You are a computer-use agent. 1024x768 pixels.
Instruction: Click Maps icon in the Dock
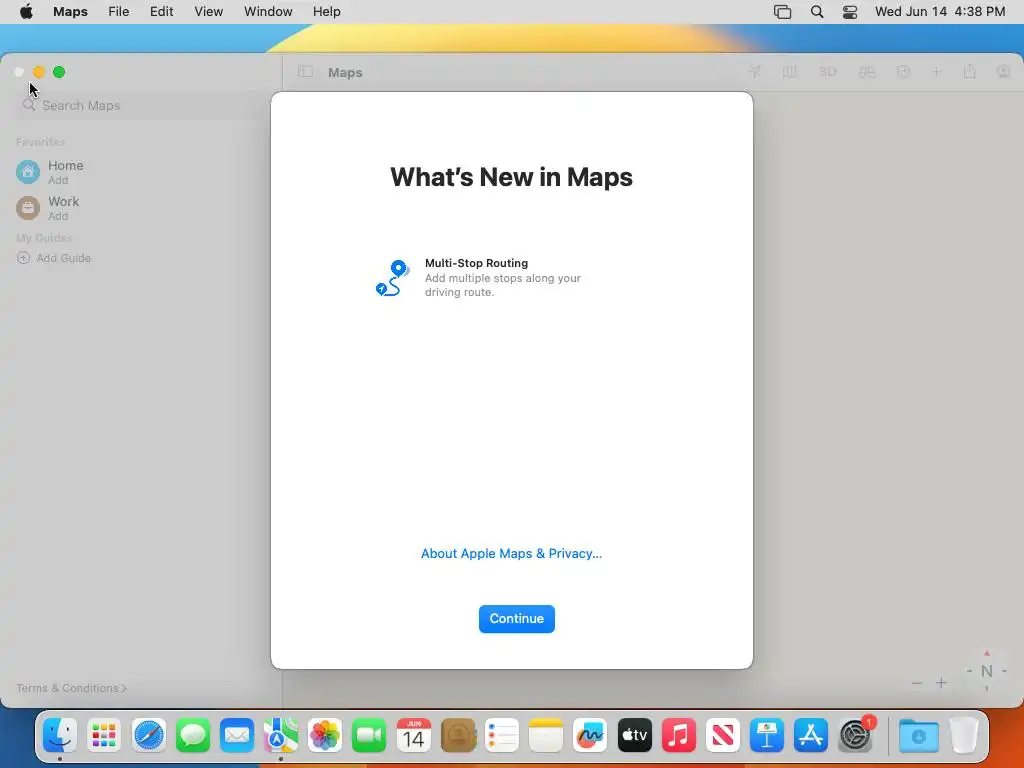[x=281, y=736]
